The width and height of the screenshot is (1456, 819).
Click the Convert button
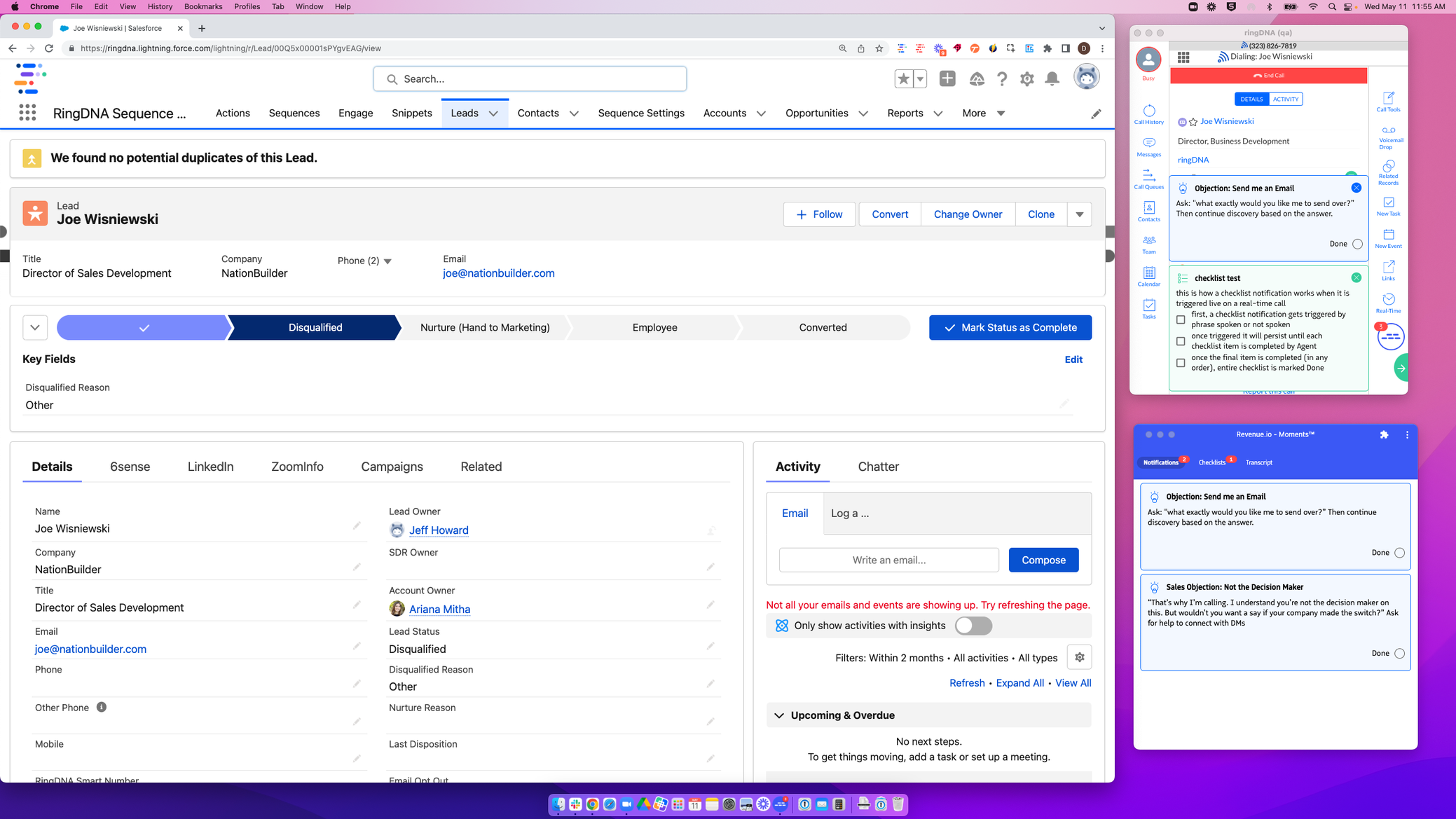click(x=889, y=214)
